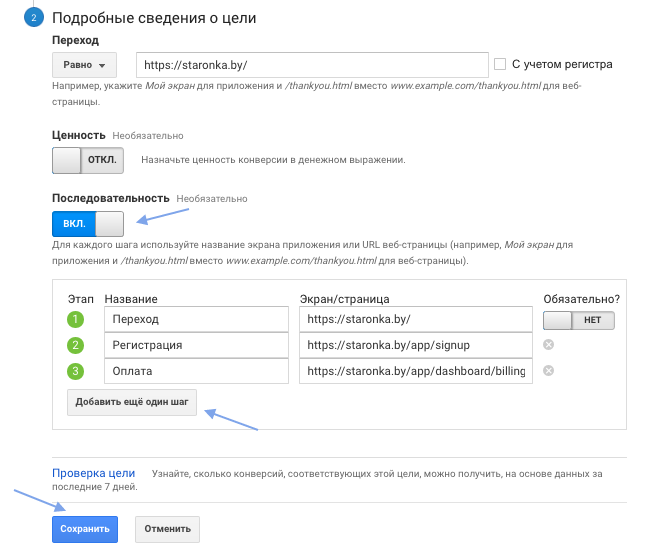Focus the Переход destination URL field
The width and height of the screenshot is (656, 548).
coord(312,65)
